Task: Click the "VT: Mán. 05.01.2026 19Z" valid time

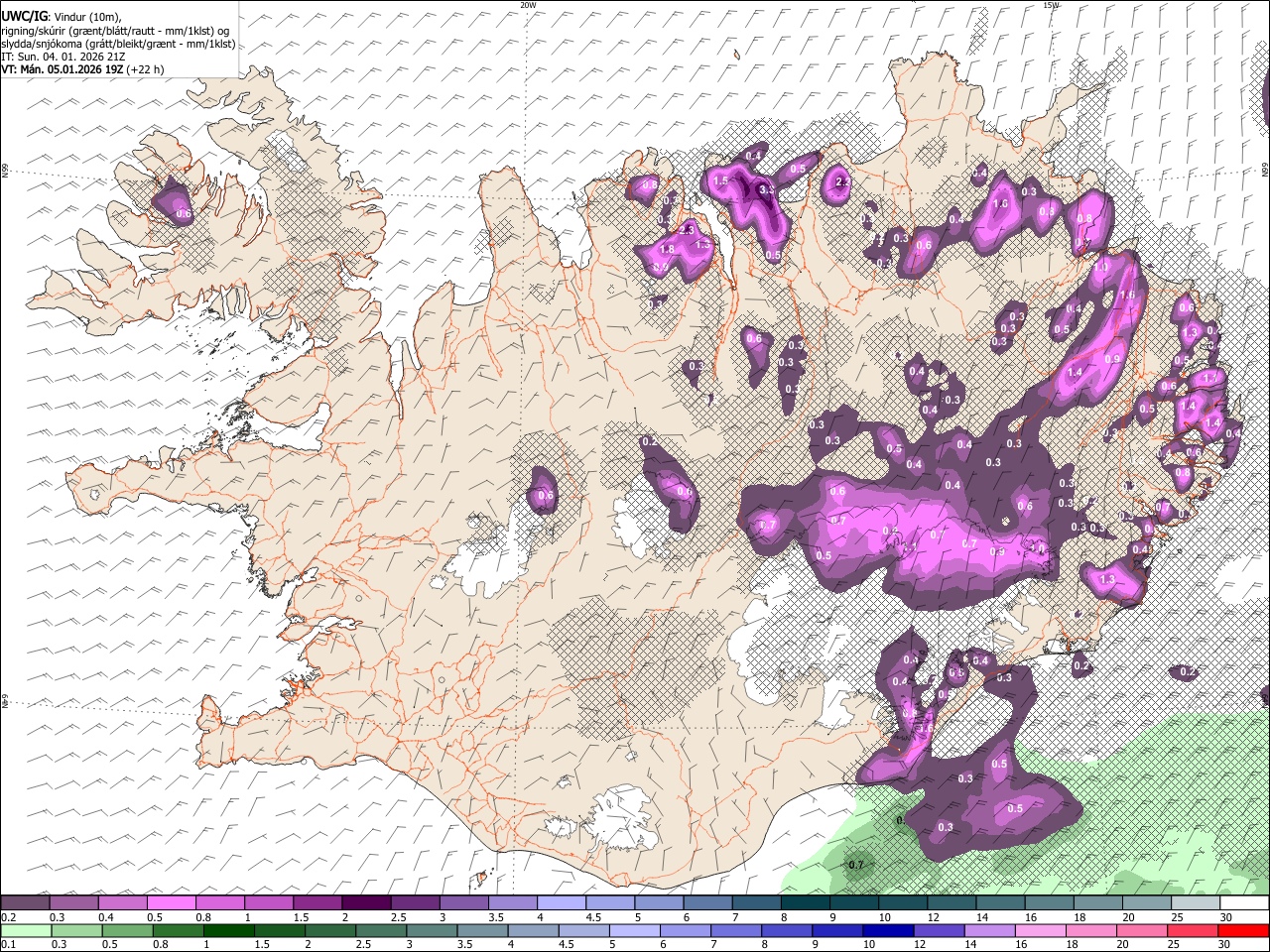Action: pos(63,69)
